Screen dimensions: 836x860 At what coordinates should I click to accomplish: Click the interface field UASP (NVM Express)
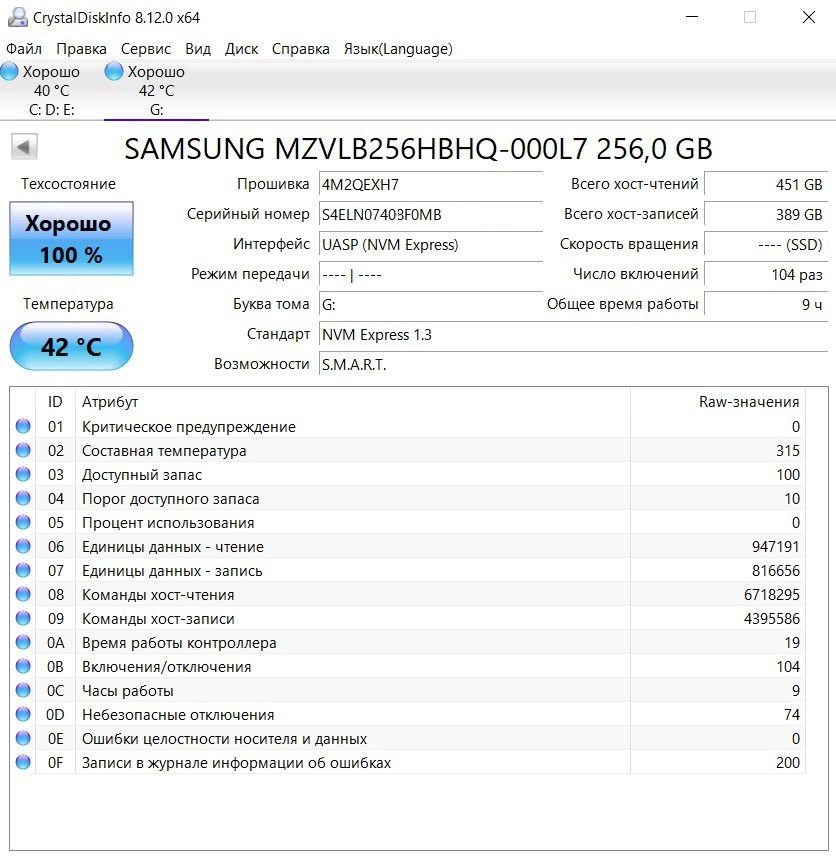(431, 245)
